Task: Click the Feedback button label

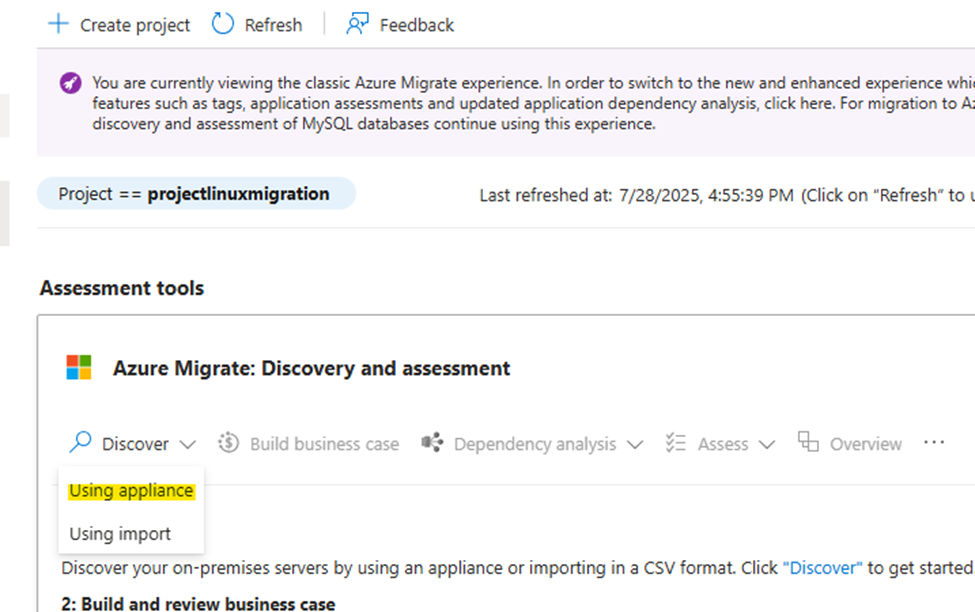Action: tap(417, 25)
